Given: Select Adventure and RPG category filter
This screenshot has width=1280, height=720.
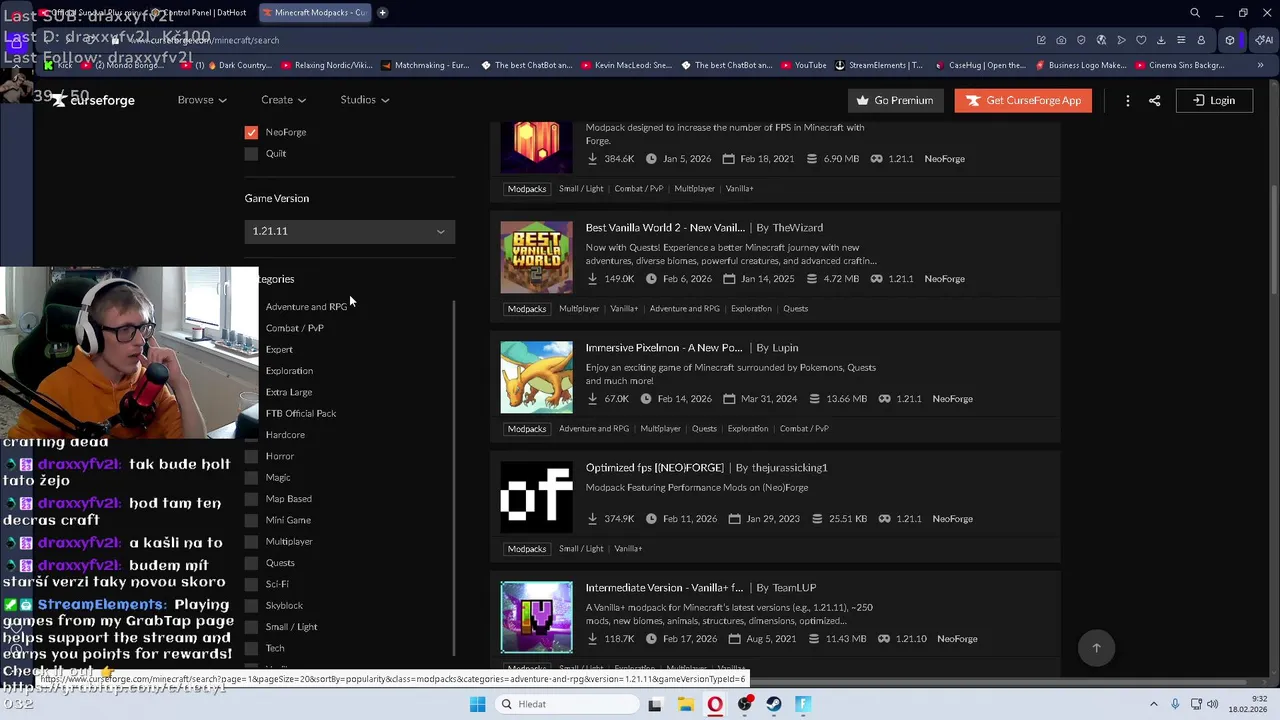Looking at the screenshot, I should [x=306, y=307].
